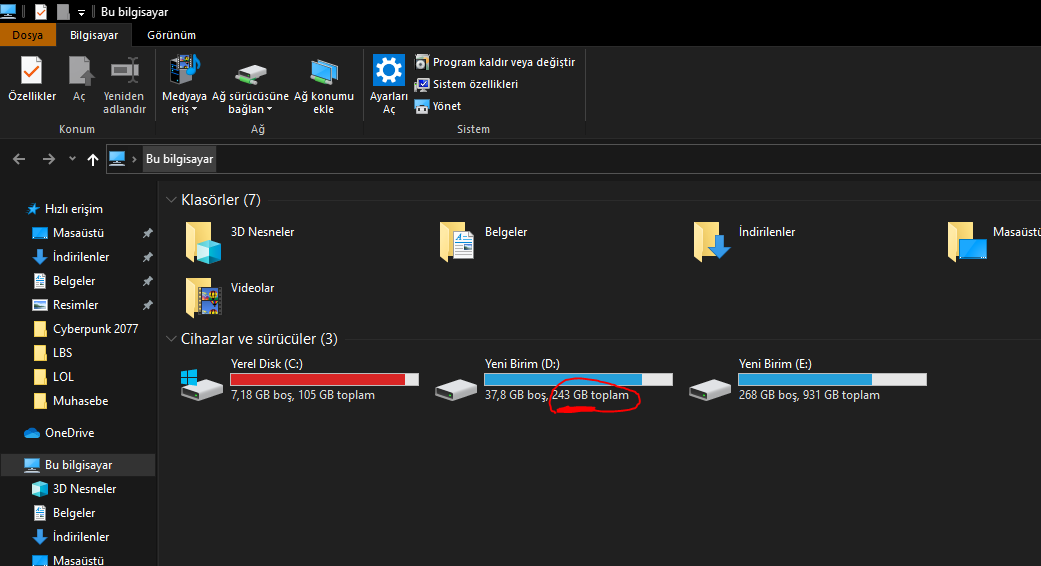
Task: Click the pin icon next to Masaüstü
Action: point(147,233)
